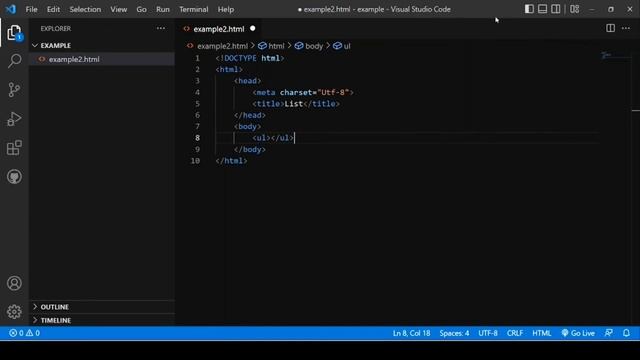The width and height of the screenshot is (640, 360).
Task: Click the ul breadcrumb item
Action: (342, 46)
